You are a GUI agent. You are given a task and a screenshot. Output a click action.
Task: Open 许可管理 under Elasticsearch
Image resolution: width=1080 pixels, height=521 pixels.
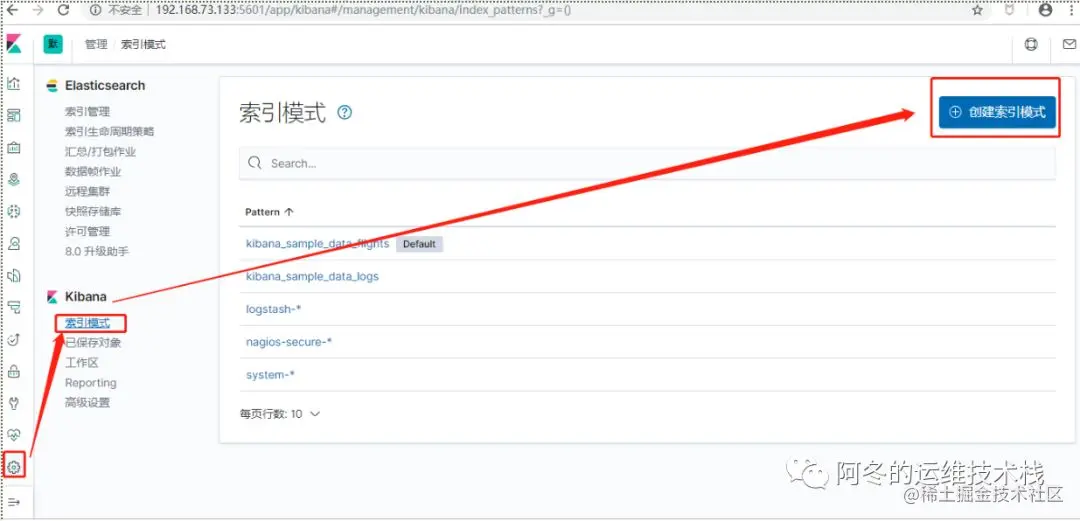[87, 232]
